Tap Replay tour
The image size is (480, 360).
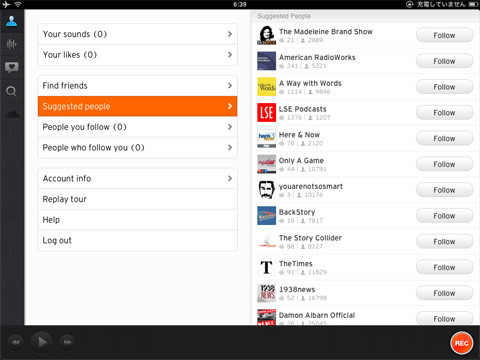[x=137, y=199]
